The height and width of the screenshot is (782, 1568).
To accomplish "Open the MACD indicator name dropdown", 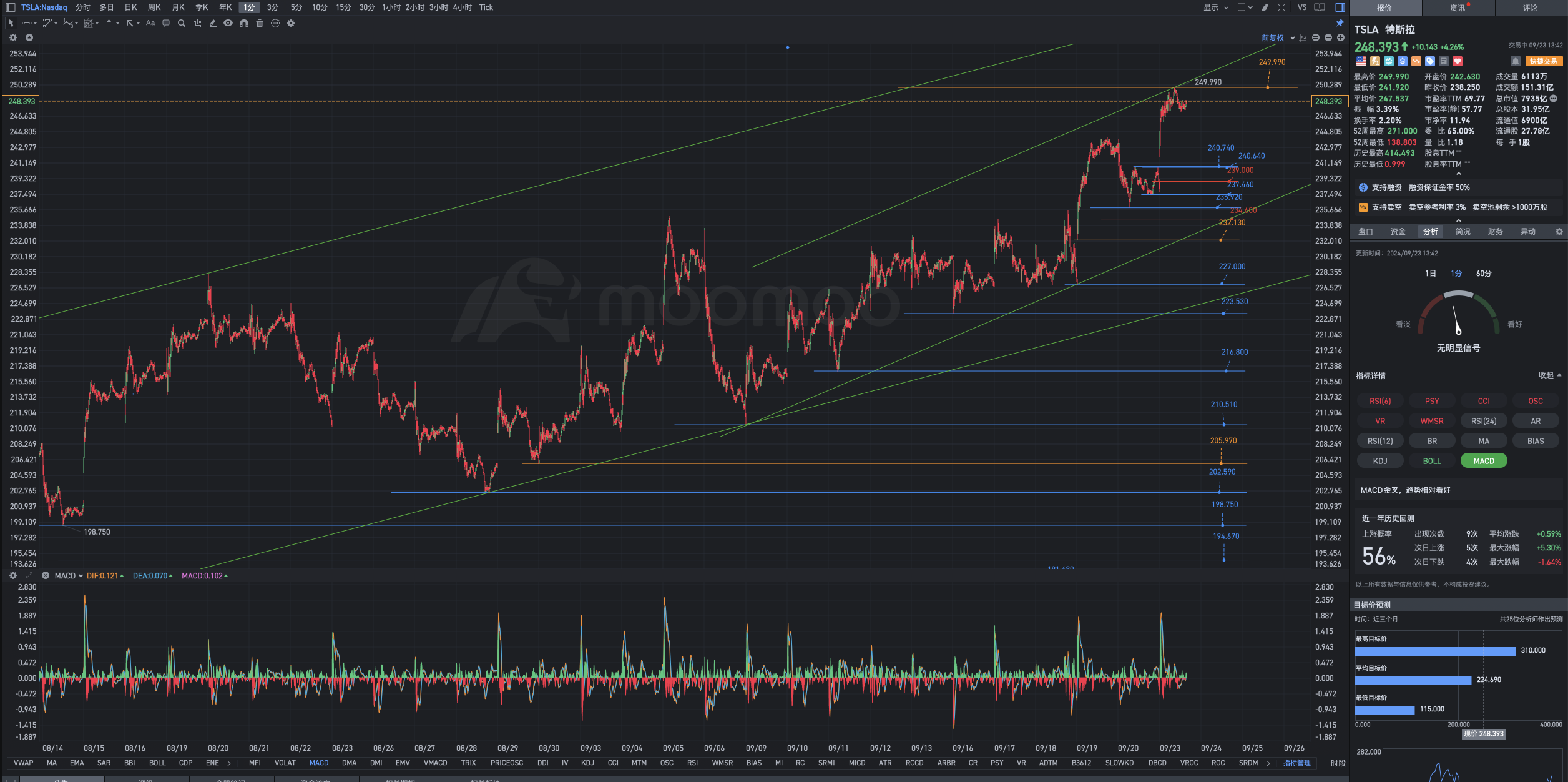I will pyautogui.click(x=69, y=576).
